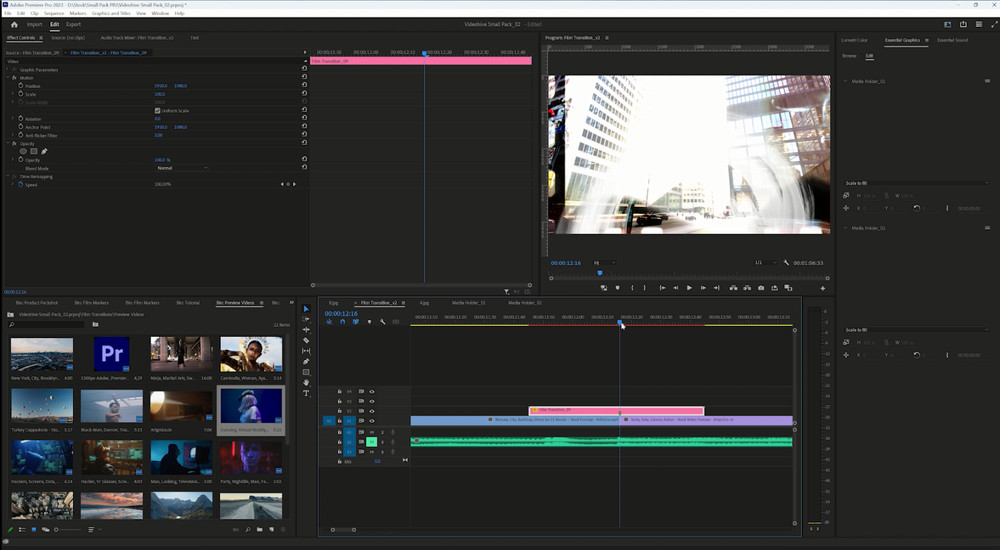Create ellipse mask under Opacity

23,151
